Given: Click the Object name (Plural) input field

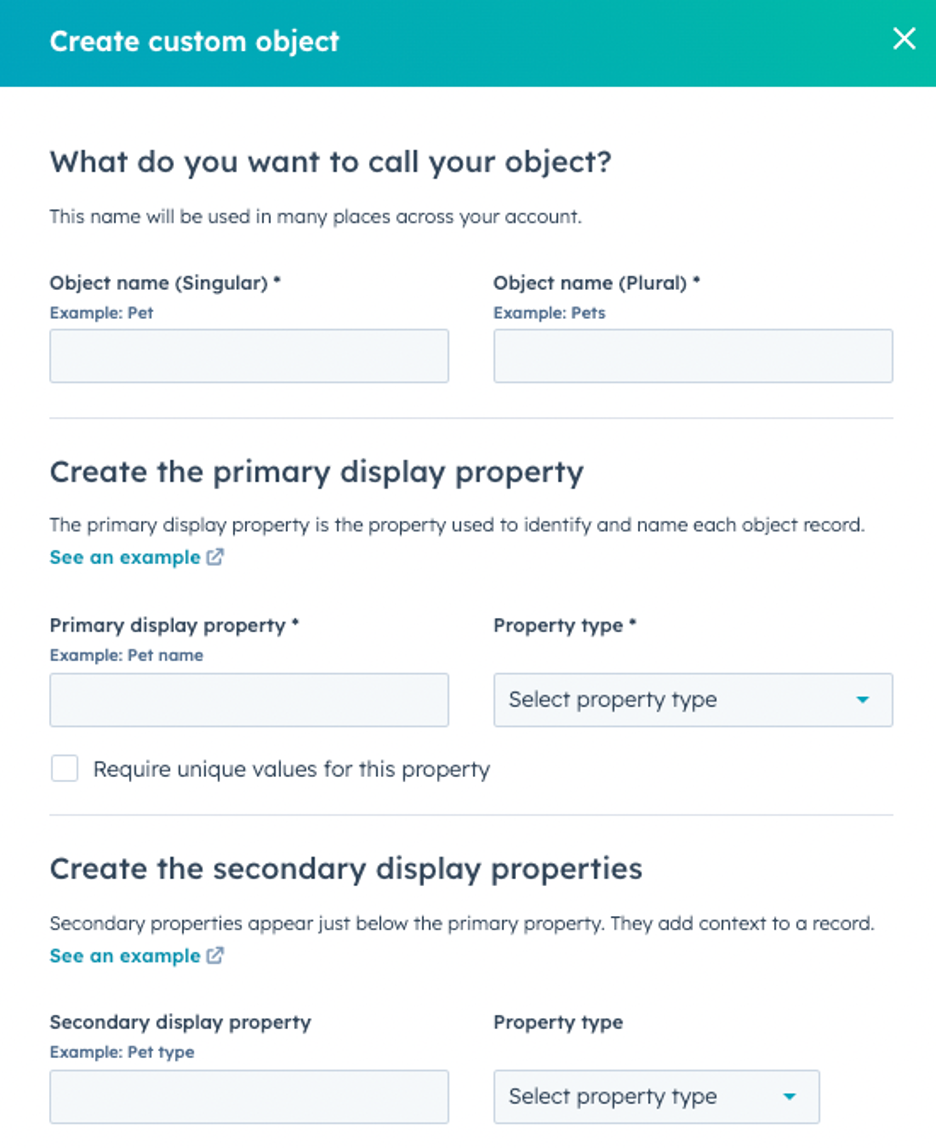Looking at the screenshot, I should pos(692,356).
